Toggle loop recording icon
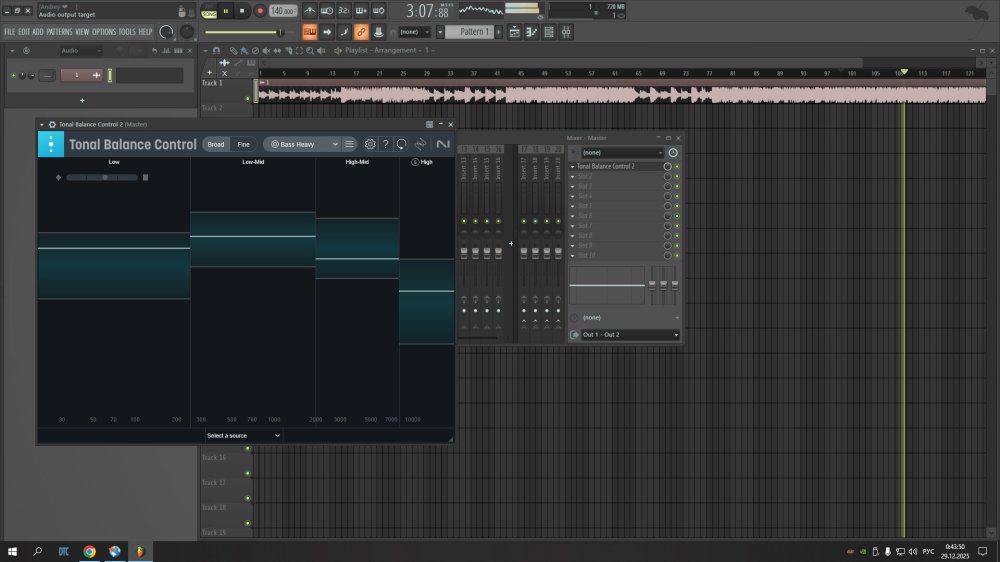The width and height of the screenshot is (1000, 562). 378,11
